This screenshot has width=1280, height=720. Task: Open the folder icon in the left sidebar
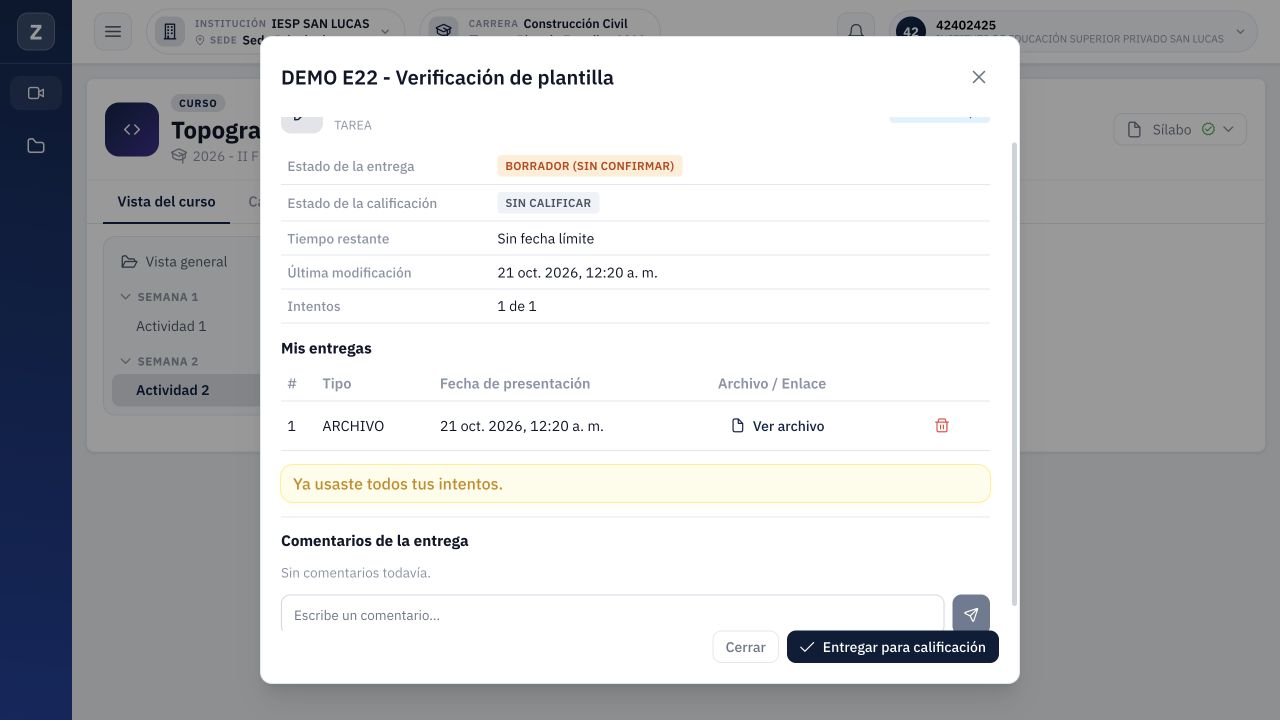(x=36, y=146)
